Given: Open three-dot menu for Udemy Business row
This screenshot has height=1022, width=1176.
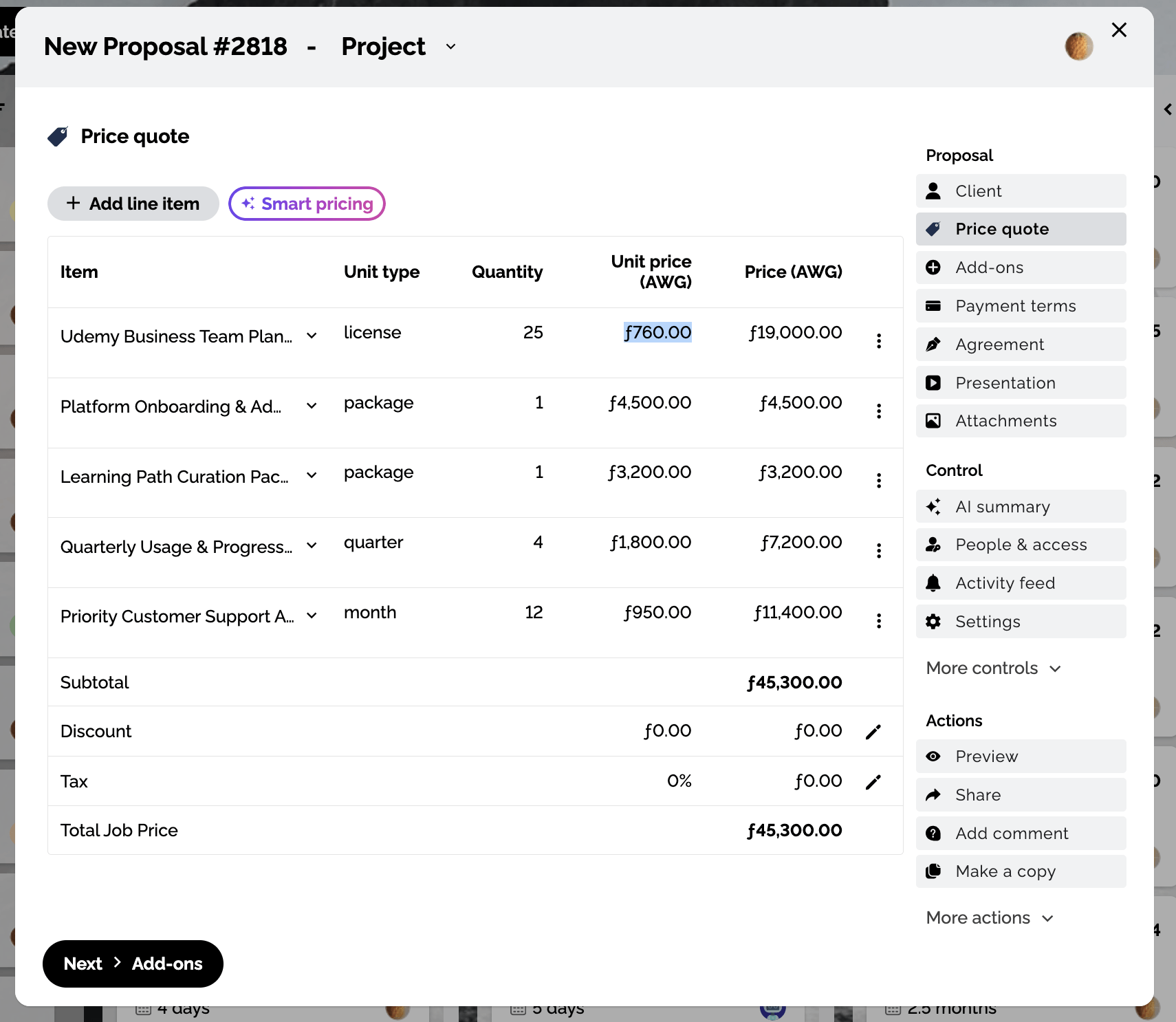Looking at the screenshot, I should pyautogui.click(x=878, y=341).
